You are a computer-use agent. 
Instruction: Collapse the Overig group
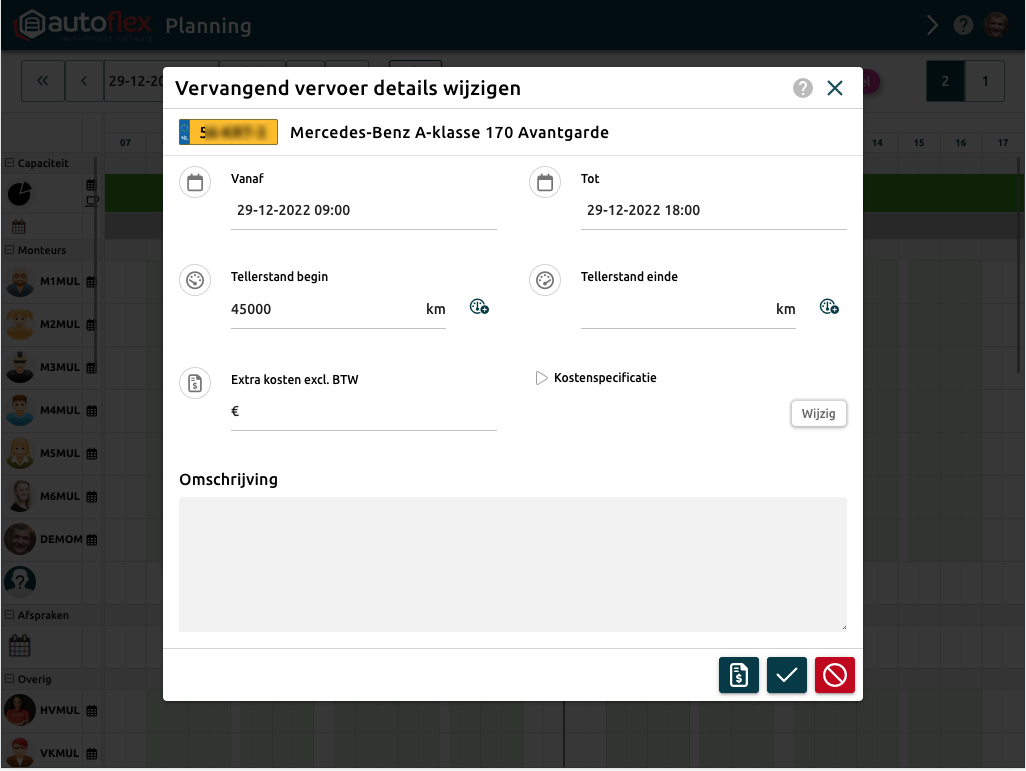10,680
